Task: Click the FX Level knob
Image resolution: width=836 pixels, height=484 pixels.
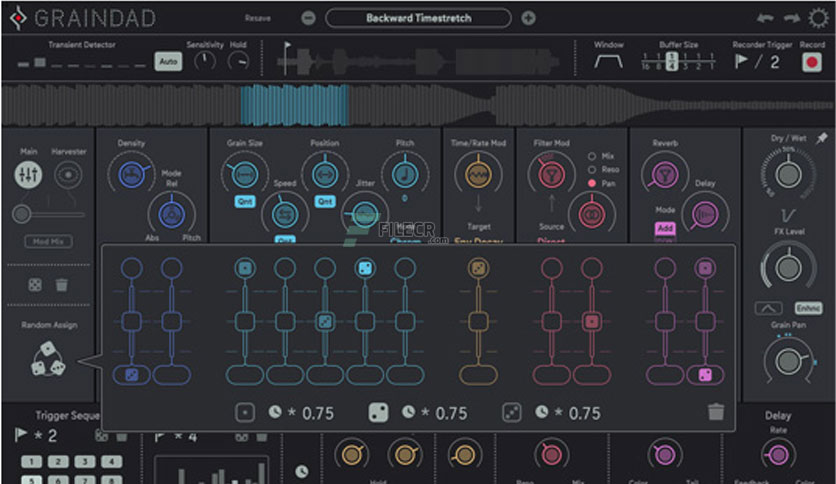Action: coord(788,268)
